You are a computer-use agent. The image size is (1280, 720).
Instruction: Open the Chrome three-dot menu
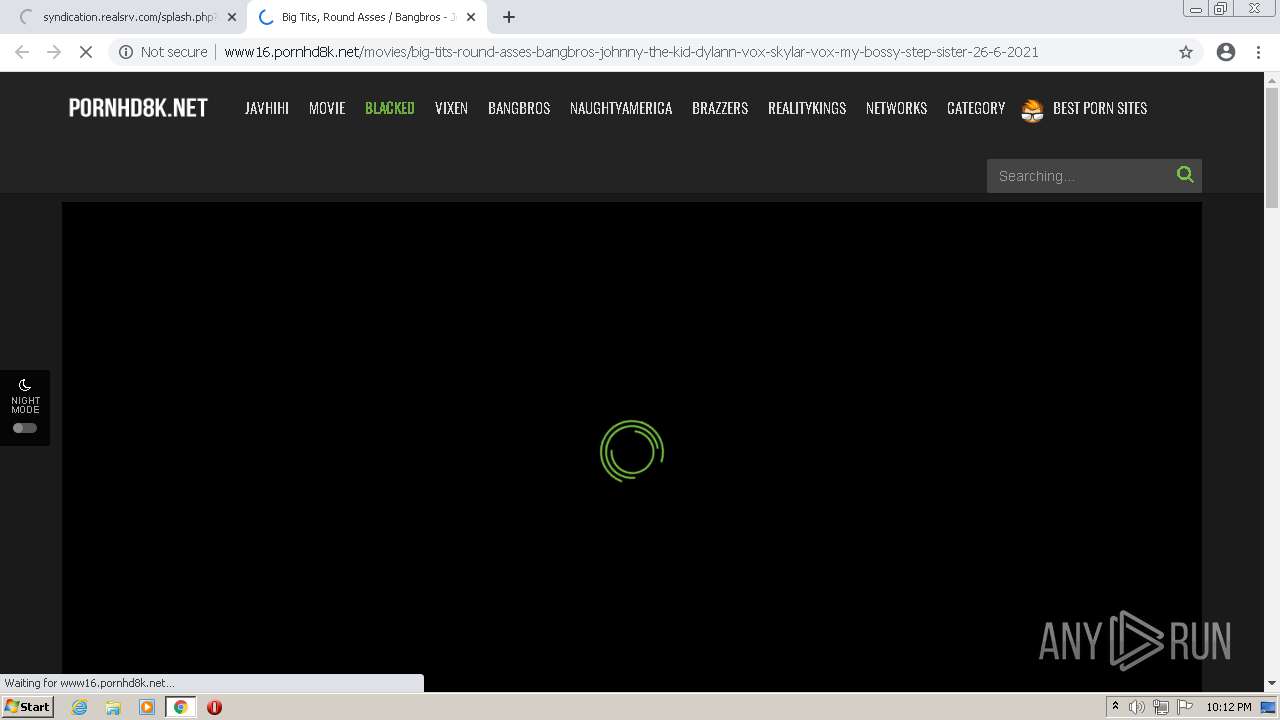1259,52
